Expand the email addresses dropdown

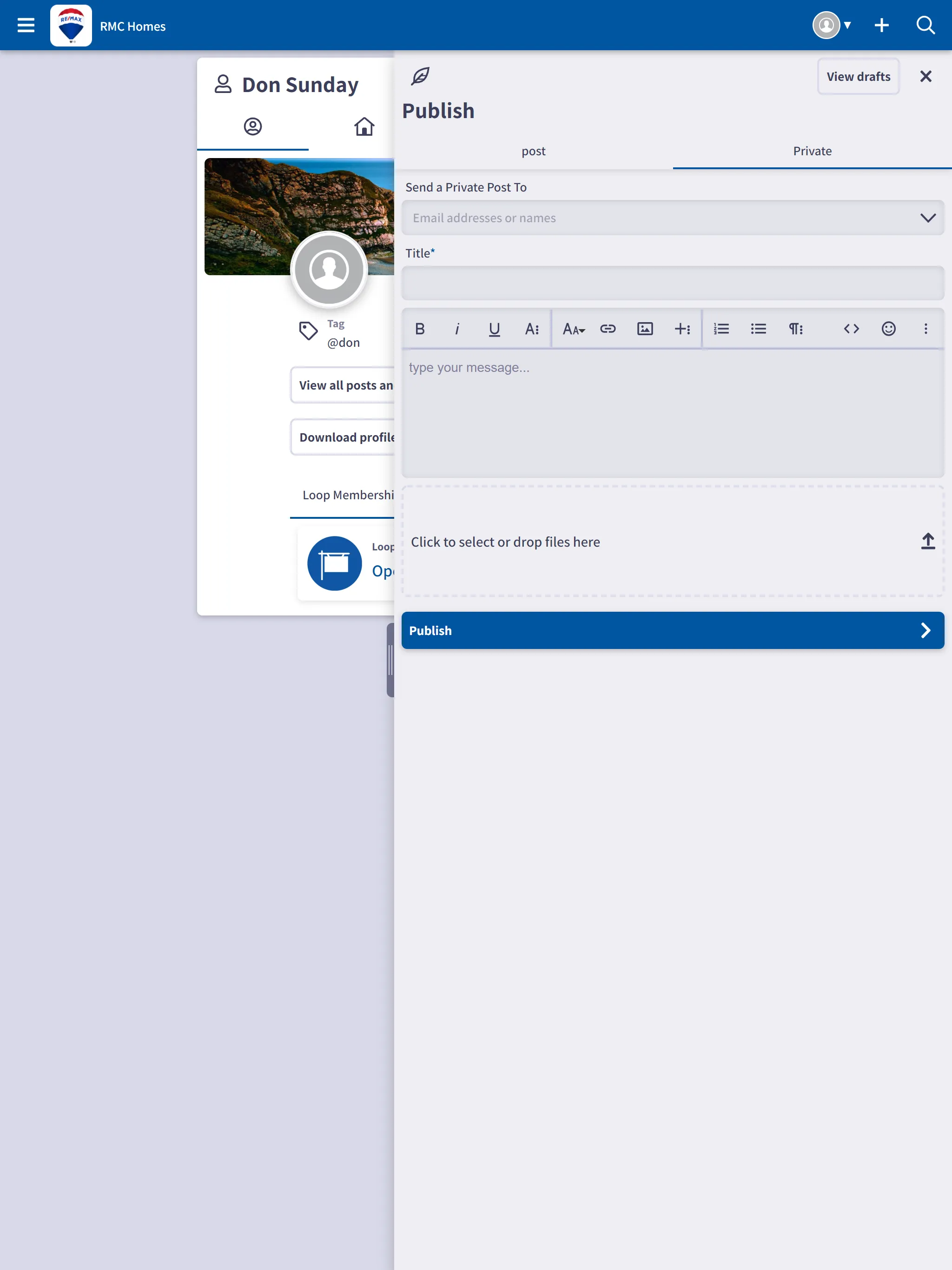point(927,217)
